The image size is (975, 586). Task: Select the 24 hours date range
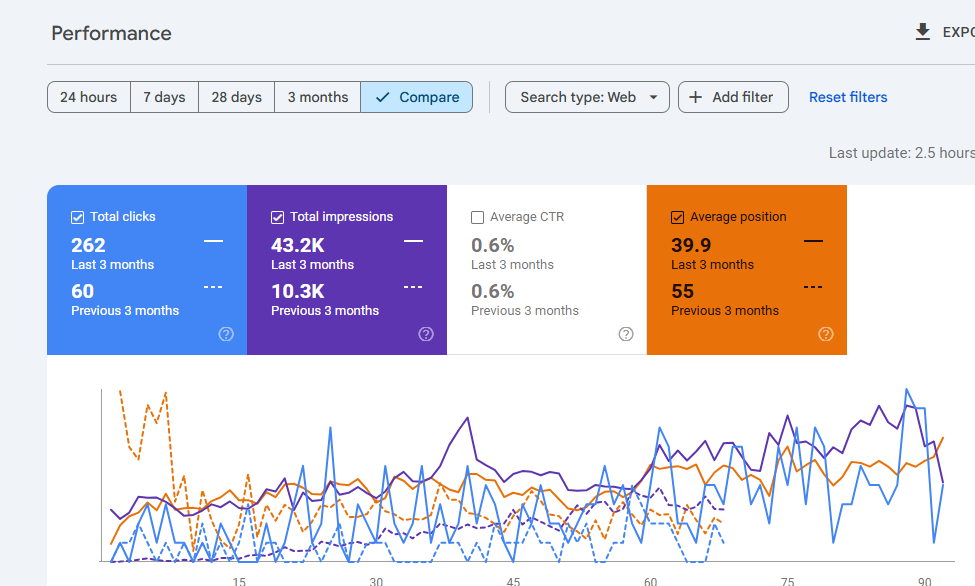pyautogui.click(x=88, y=97)
